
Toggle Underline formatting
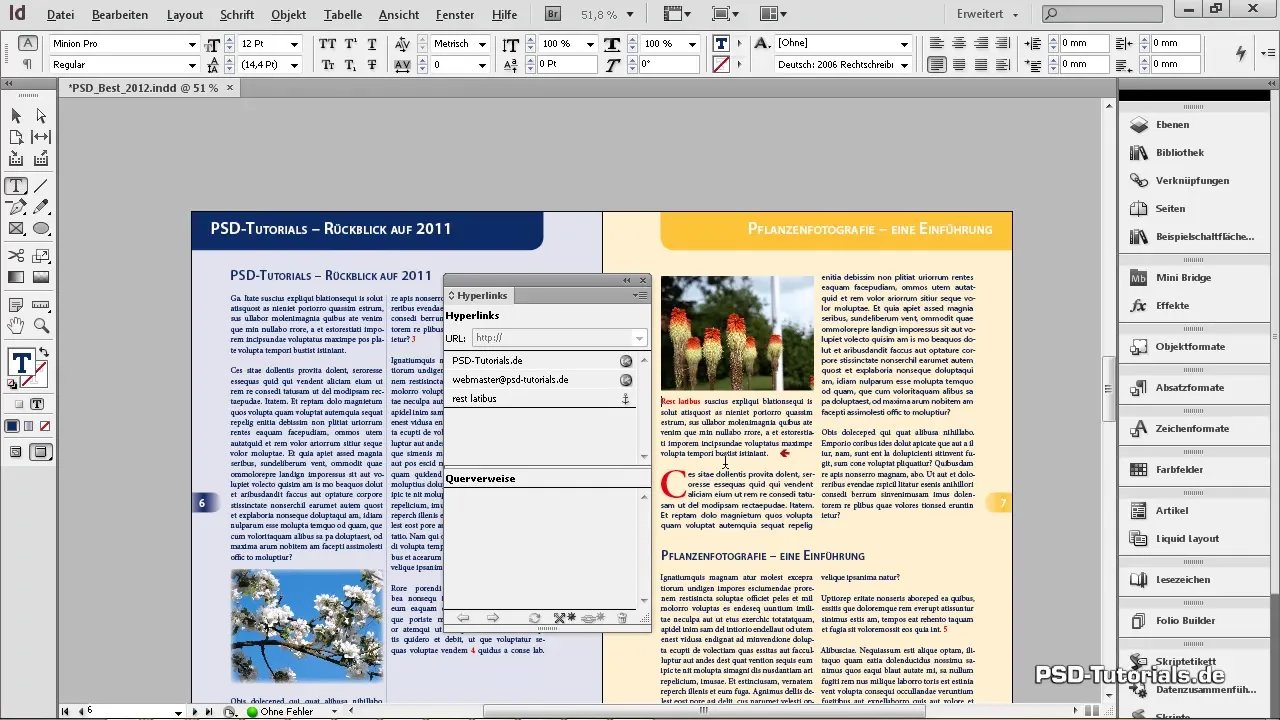pyautogui.click(x=373, y=45)
